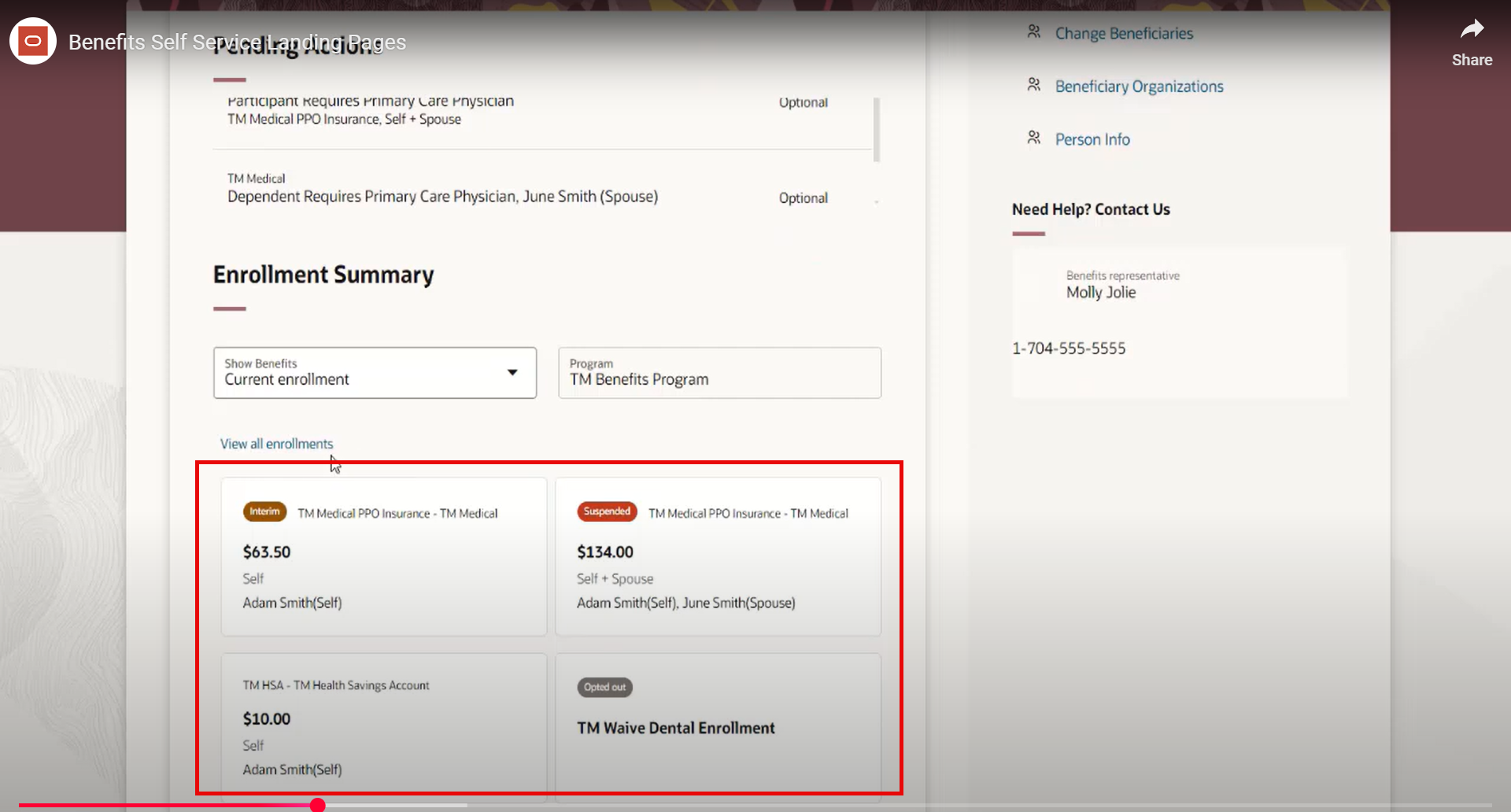1511x812 pixels.
Task: Select Change Beneficiaries
Action: [1123, 33]
